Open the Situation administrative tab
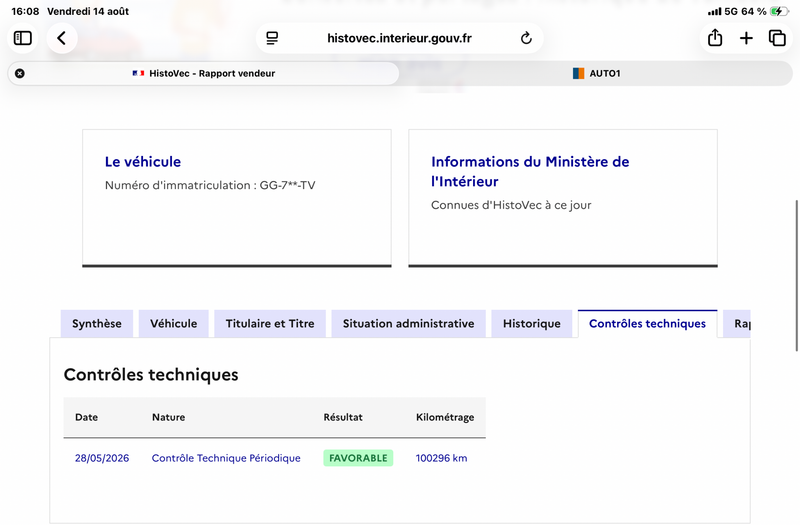 409,323
